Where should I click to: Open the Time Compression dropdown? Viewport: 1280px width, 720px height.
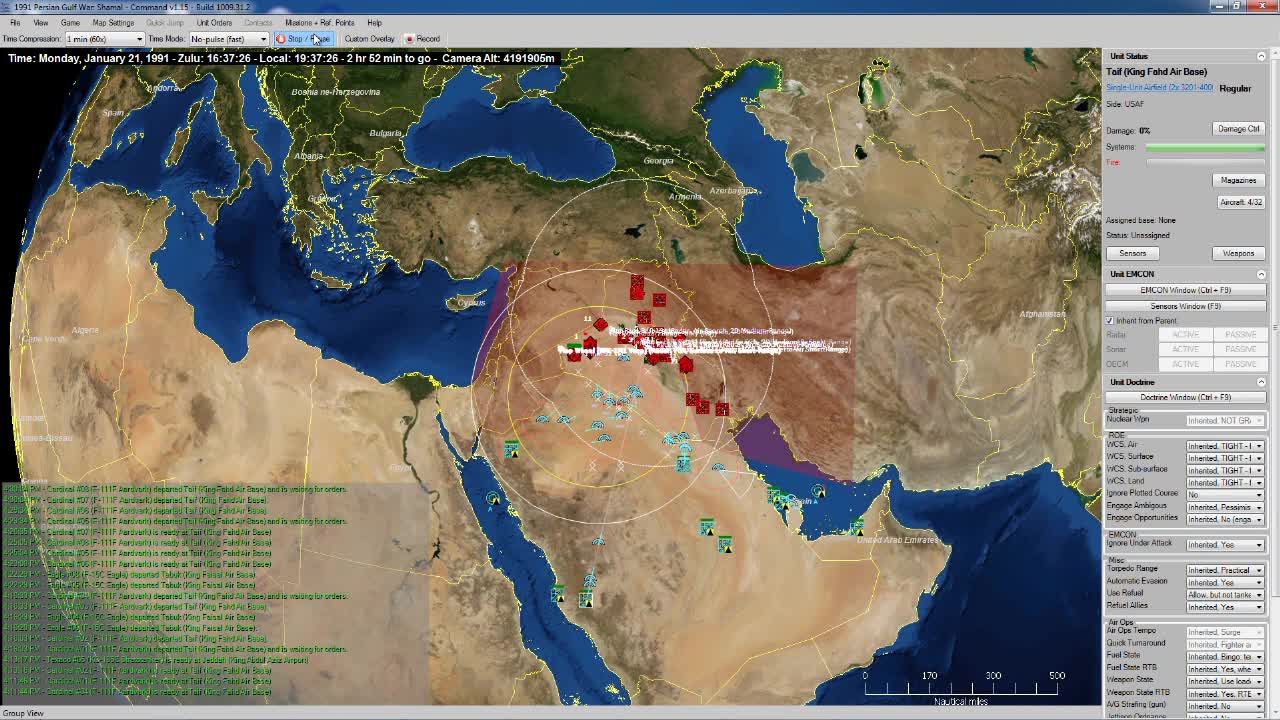104,39
